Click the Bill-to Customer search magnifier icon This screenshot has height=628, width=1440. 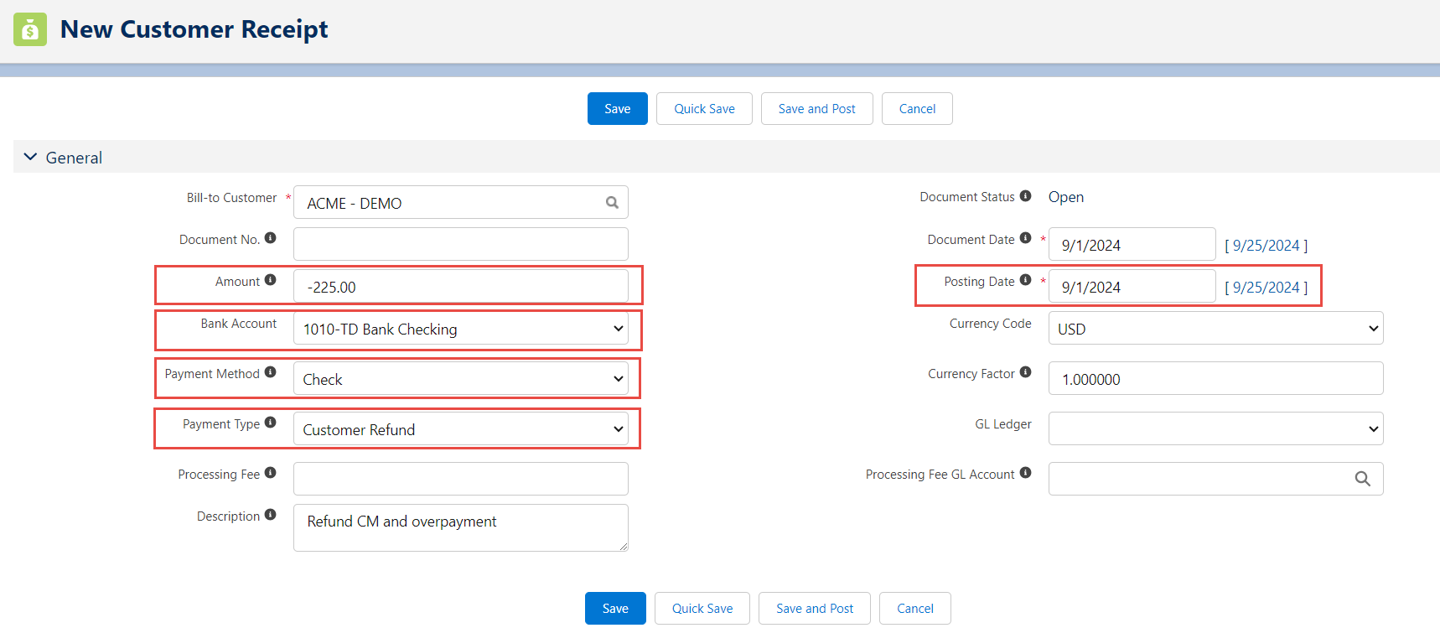(612, 203)
